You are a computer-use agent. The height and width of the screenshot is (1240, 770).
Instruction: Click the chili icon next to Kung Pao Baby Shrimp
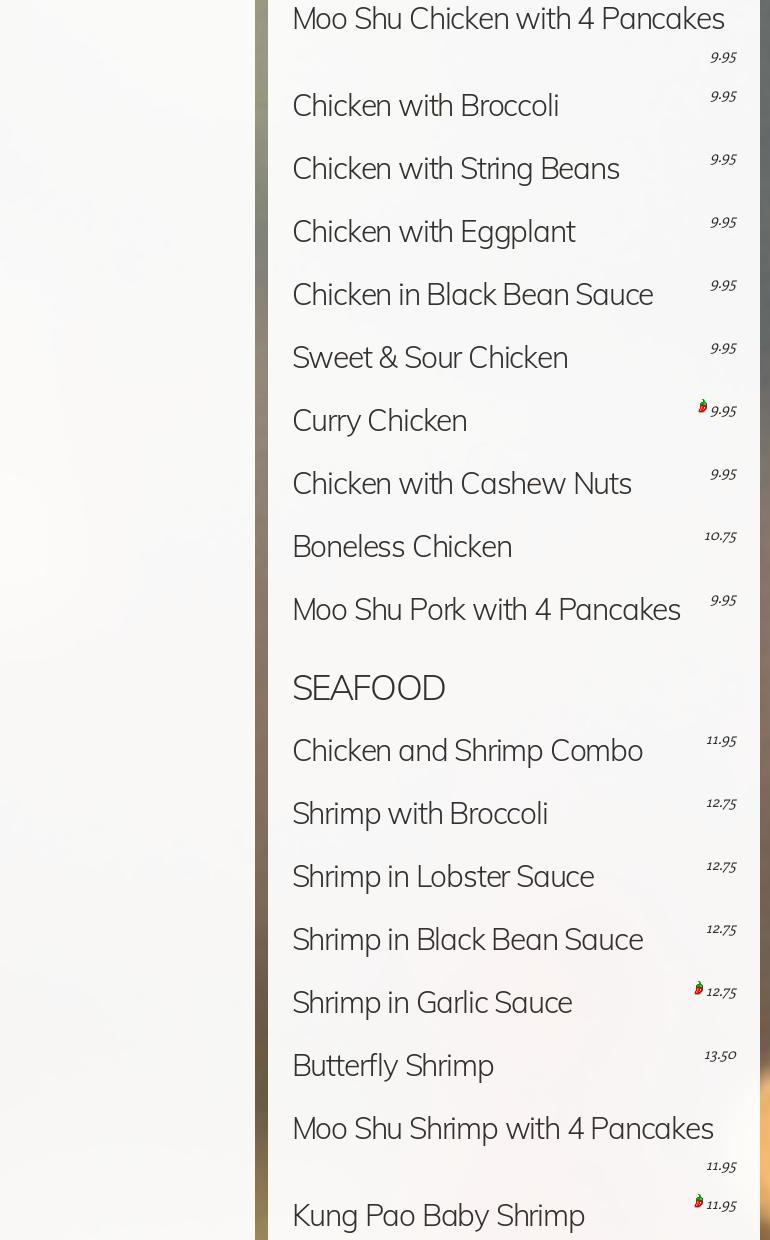698,1201
